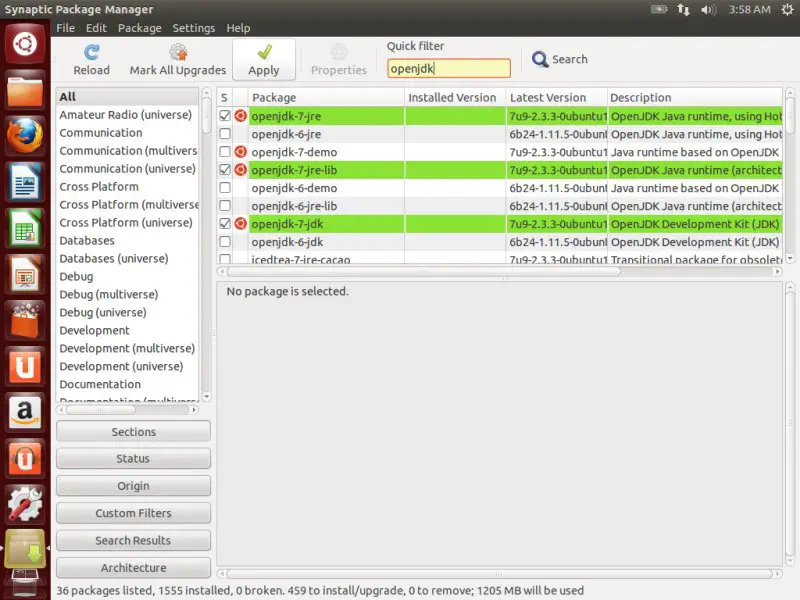Sort by the Package column header
The height and width of the screenshot is (600, 800).
pyautogui.click(x=326, y=97)
